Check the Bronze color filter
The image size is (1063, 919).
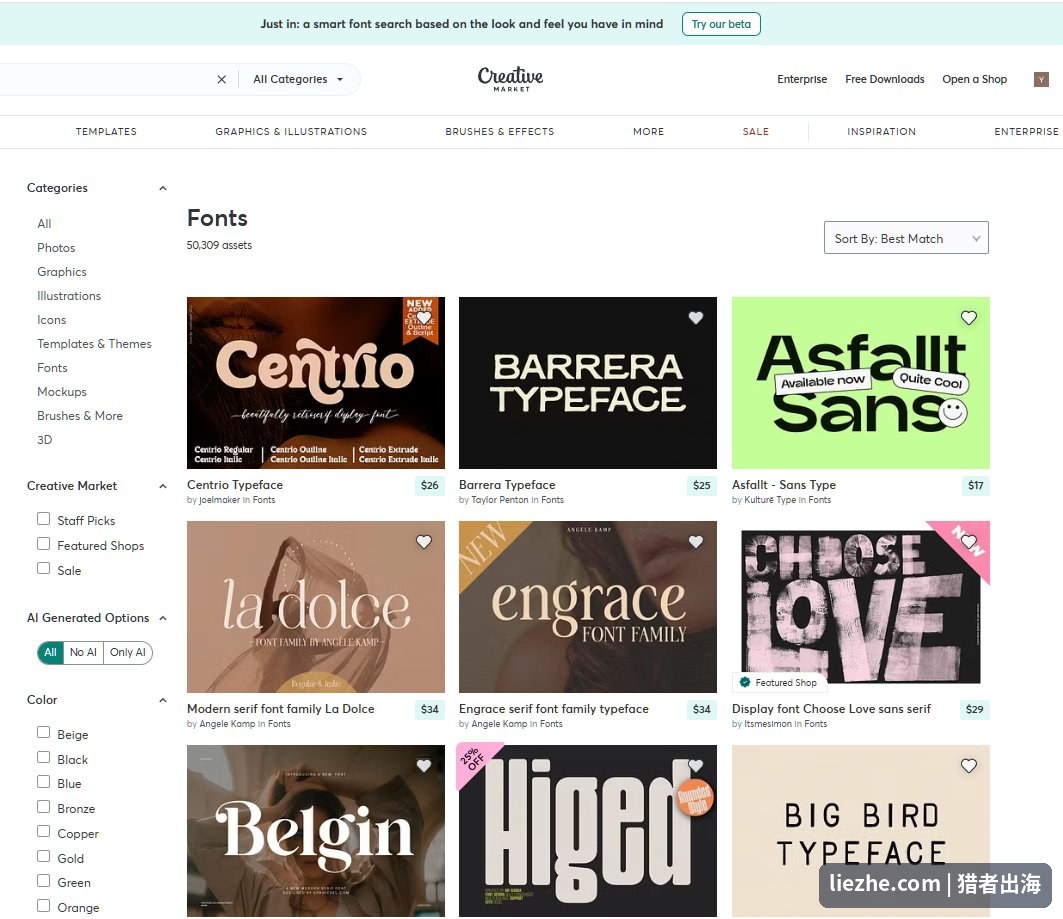click(43, 806)
